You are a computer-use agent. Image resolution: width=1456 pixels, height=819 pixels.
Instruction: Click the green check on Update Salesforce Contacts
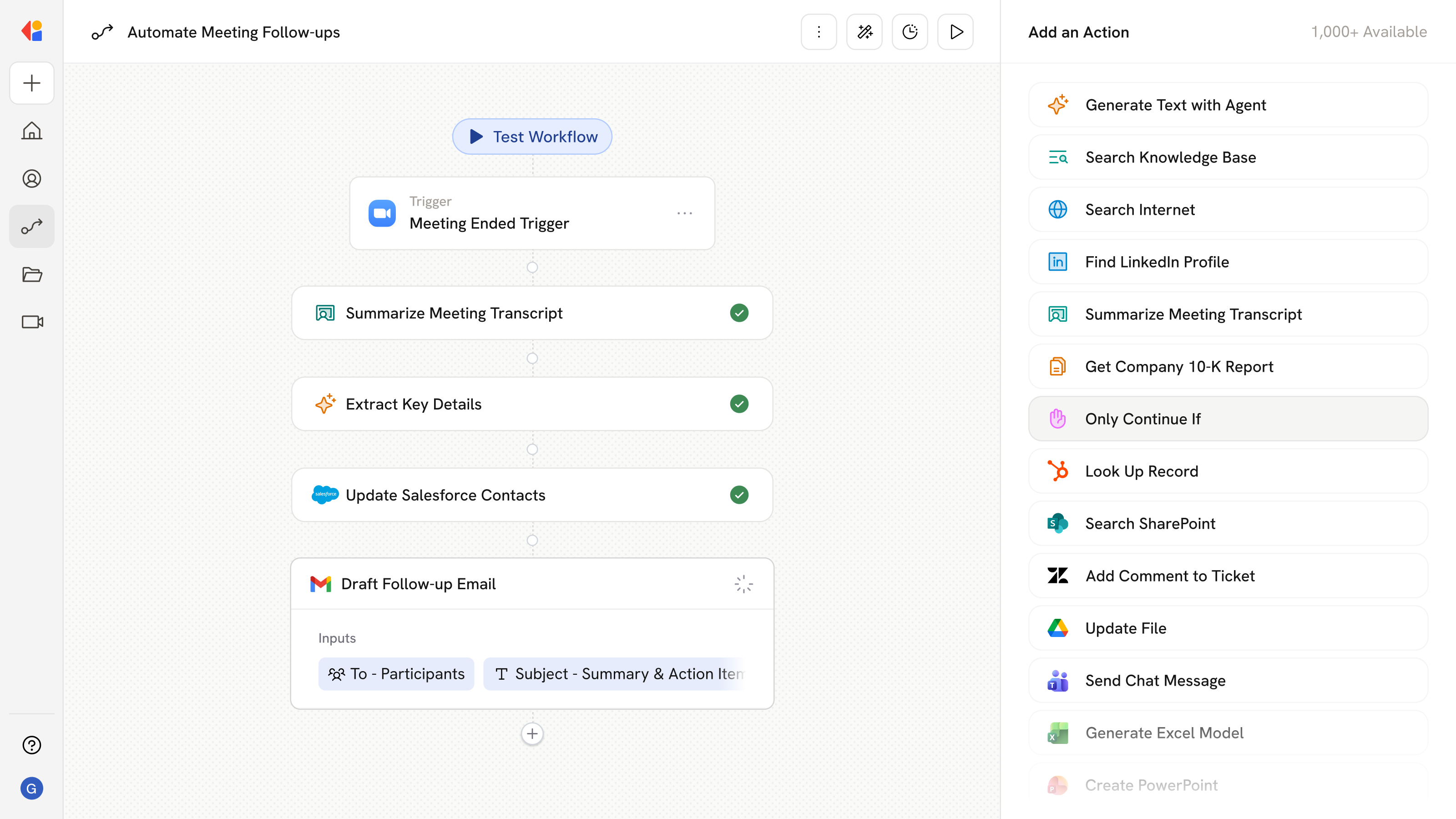click(x=739, y=495)
